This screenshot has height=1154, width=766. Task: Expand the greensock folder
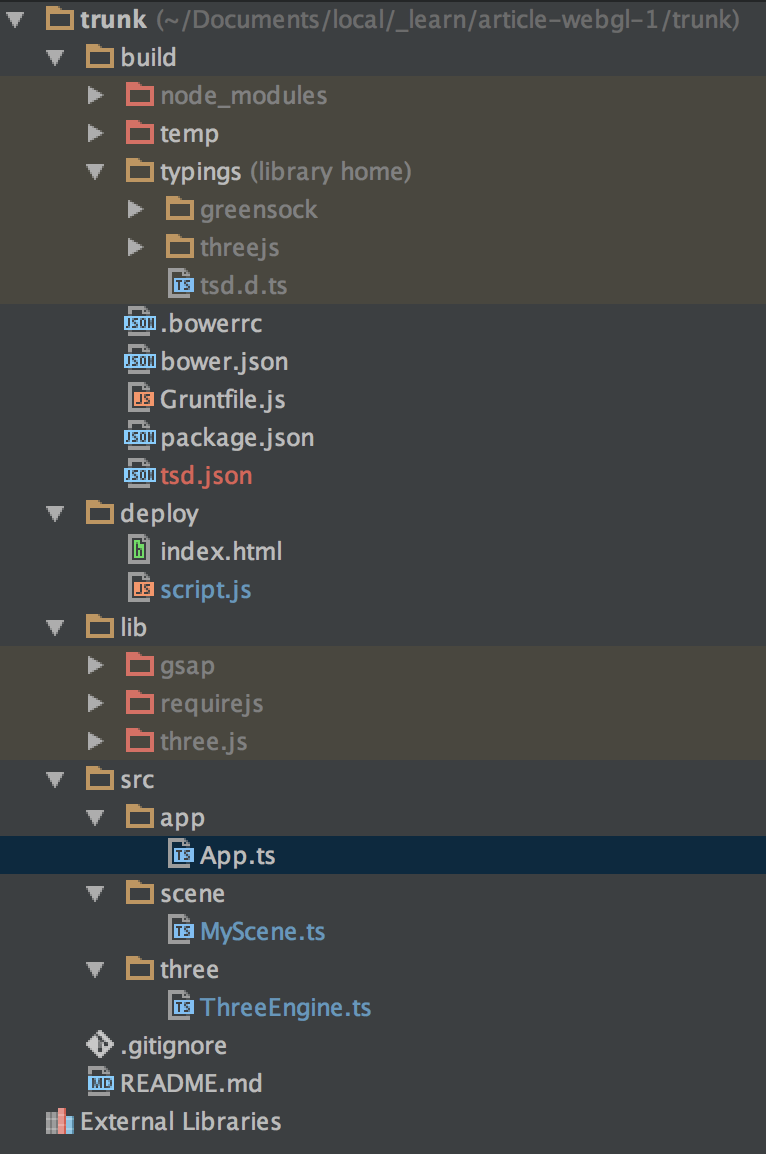(136, 209)
